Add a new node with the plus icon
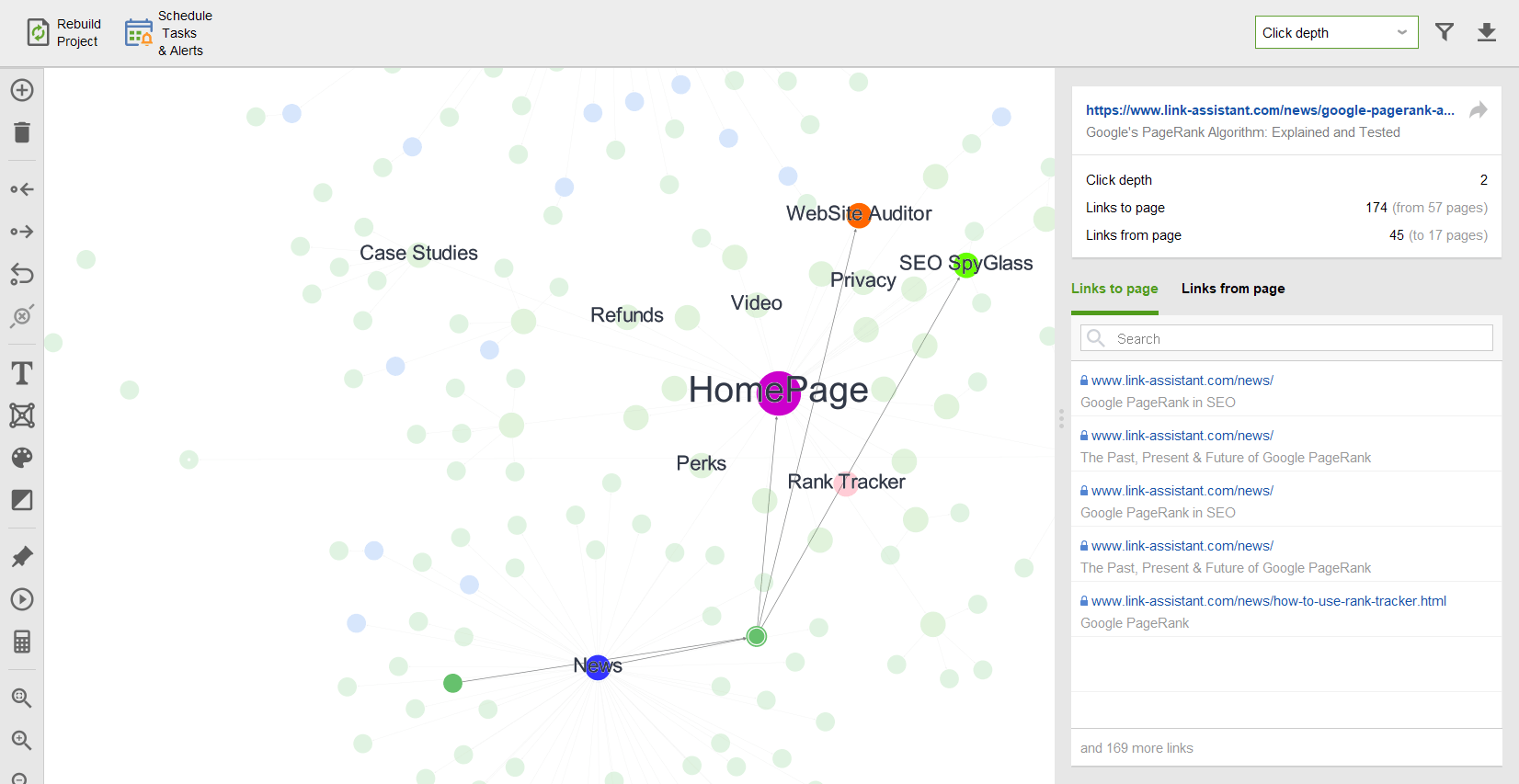Image resolution: width=1519 pixels, height=784 pixels. (22, 90)
